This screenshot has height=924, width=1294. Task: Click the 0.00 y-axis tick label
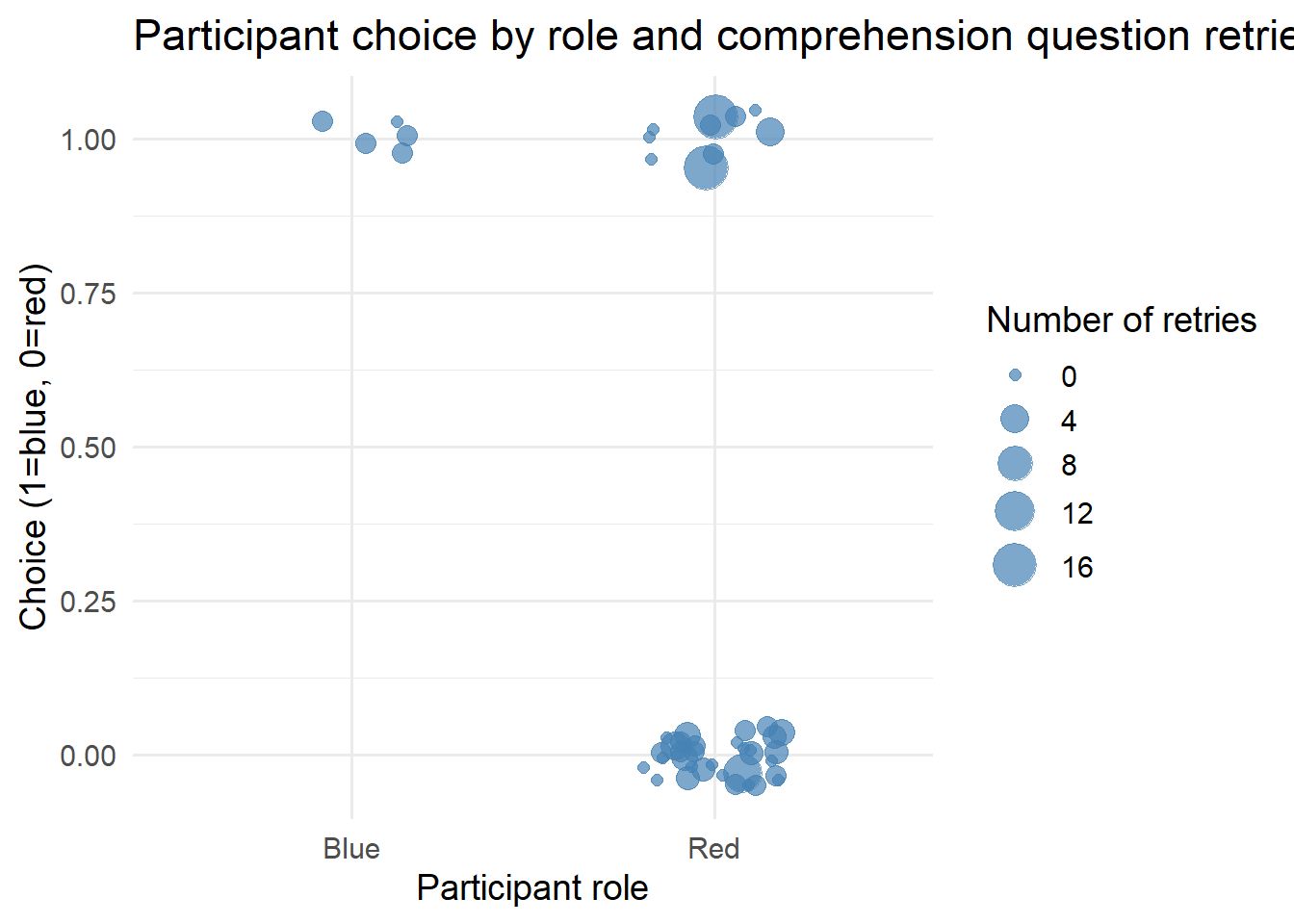point(88,756)
